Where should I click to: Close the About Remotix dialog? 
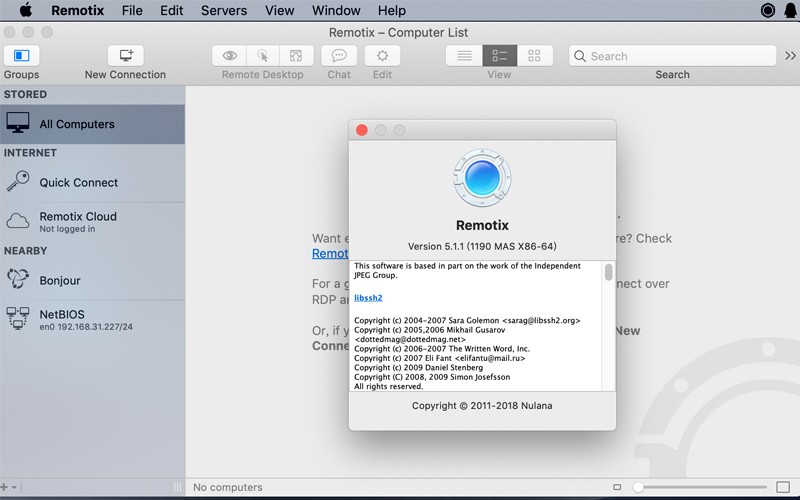[362, 130]
